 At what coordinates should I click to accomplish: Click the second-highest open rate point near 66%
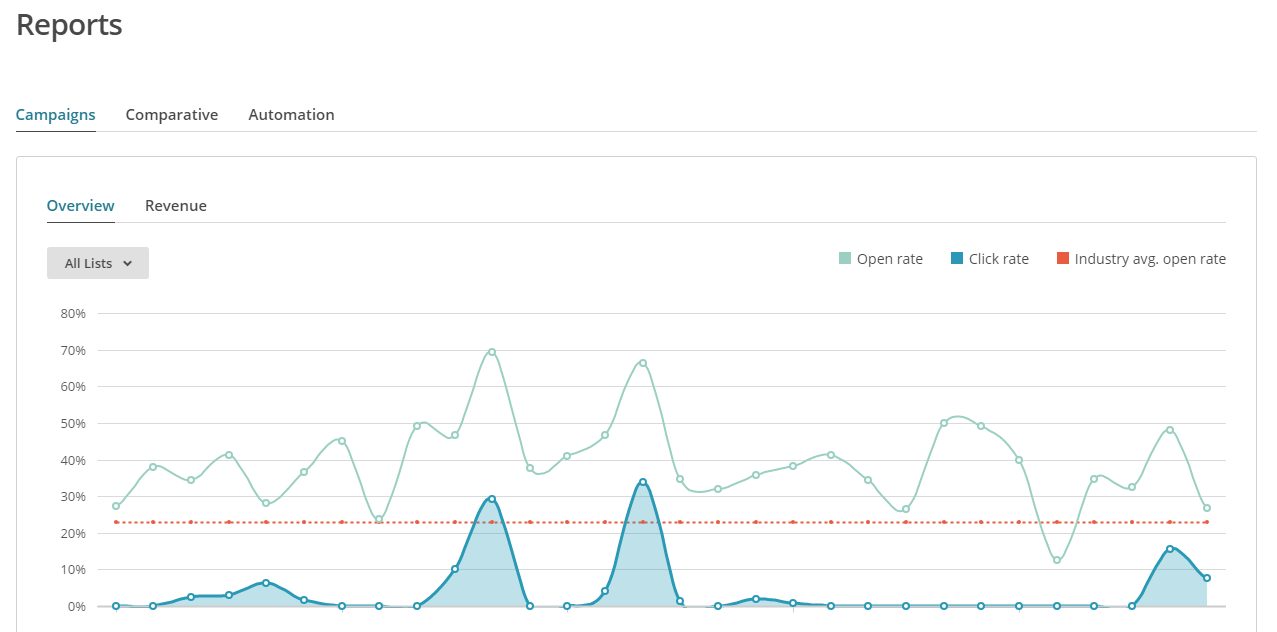pos(643,363)
